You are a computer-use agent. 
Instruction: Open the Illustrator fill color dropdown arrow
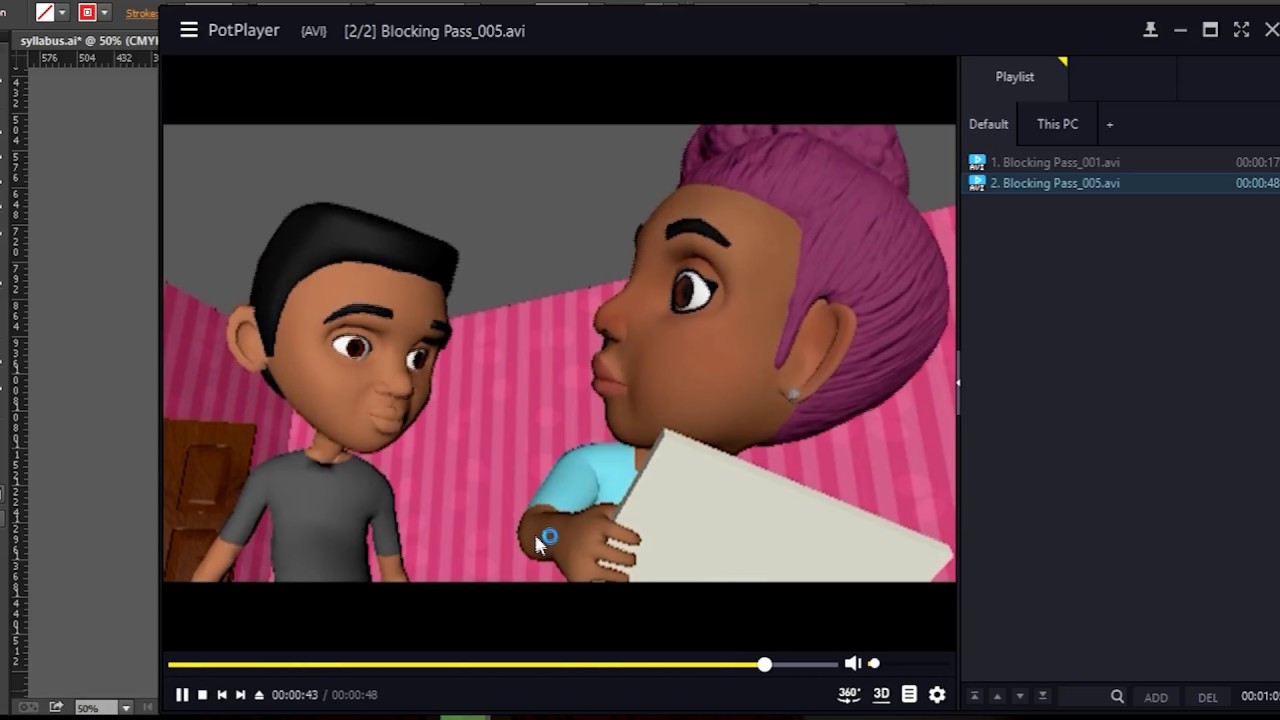click(x=63, y=13)
